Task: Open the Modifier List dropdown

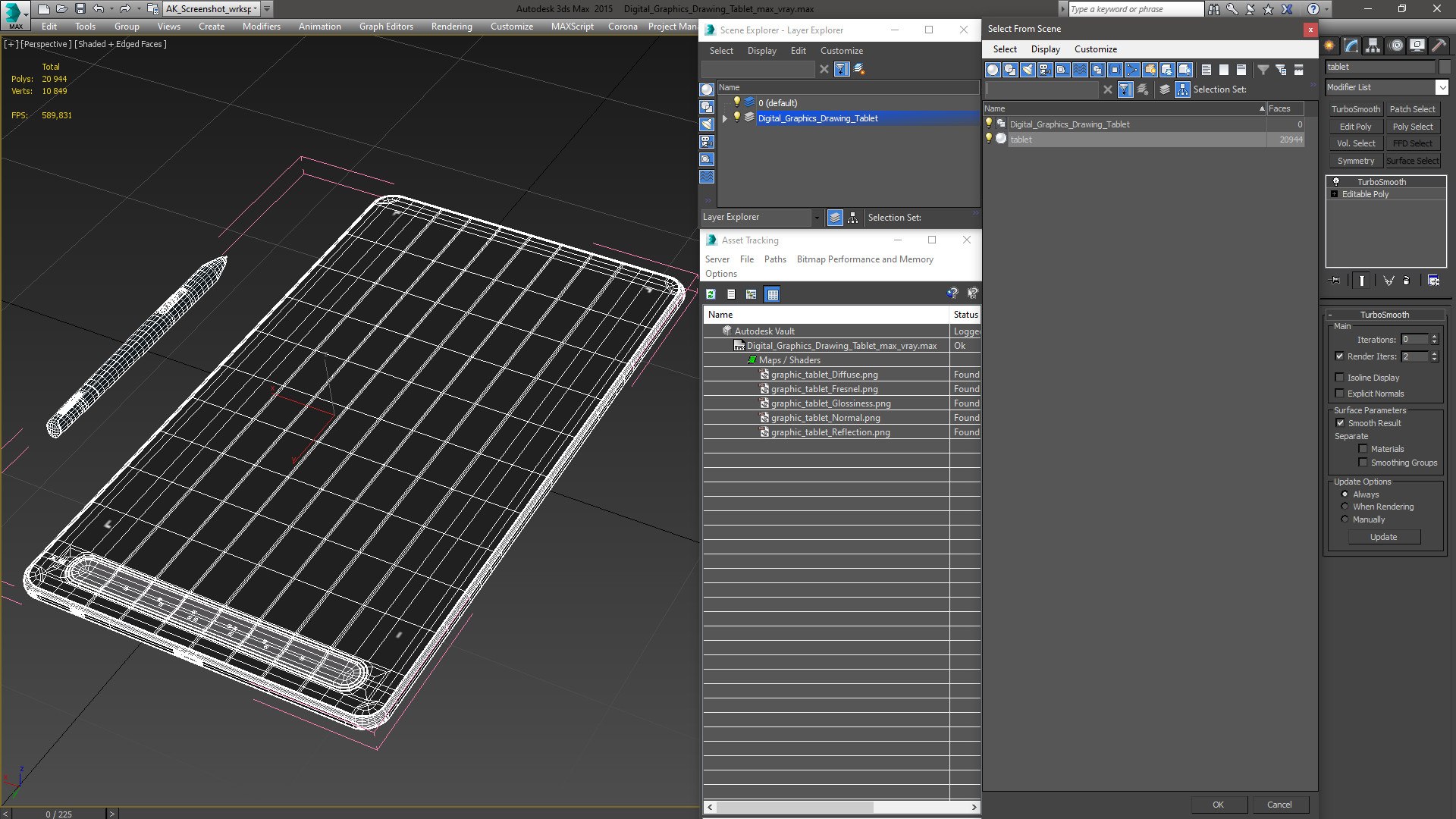Action: pyautogui.click(x=1442, y=87)
